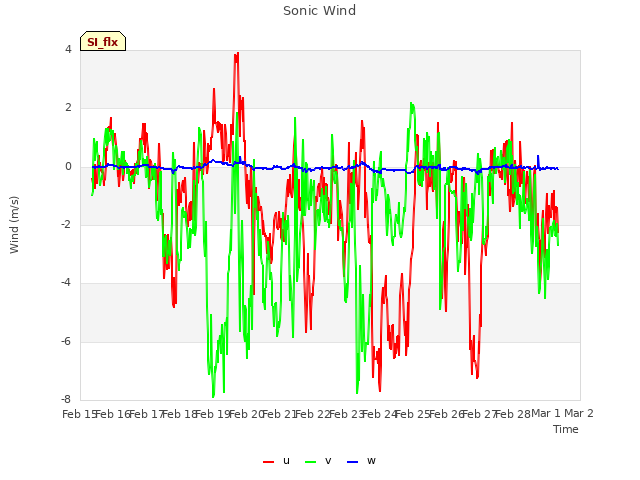Screen dimensions: 640x480
Task: Click the 'Mar 2' x-axis label
Action: 579,414
